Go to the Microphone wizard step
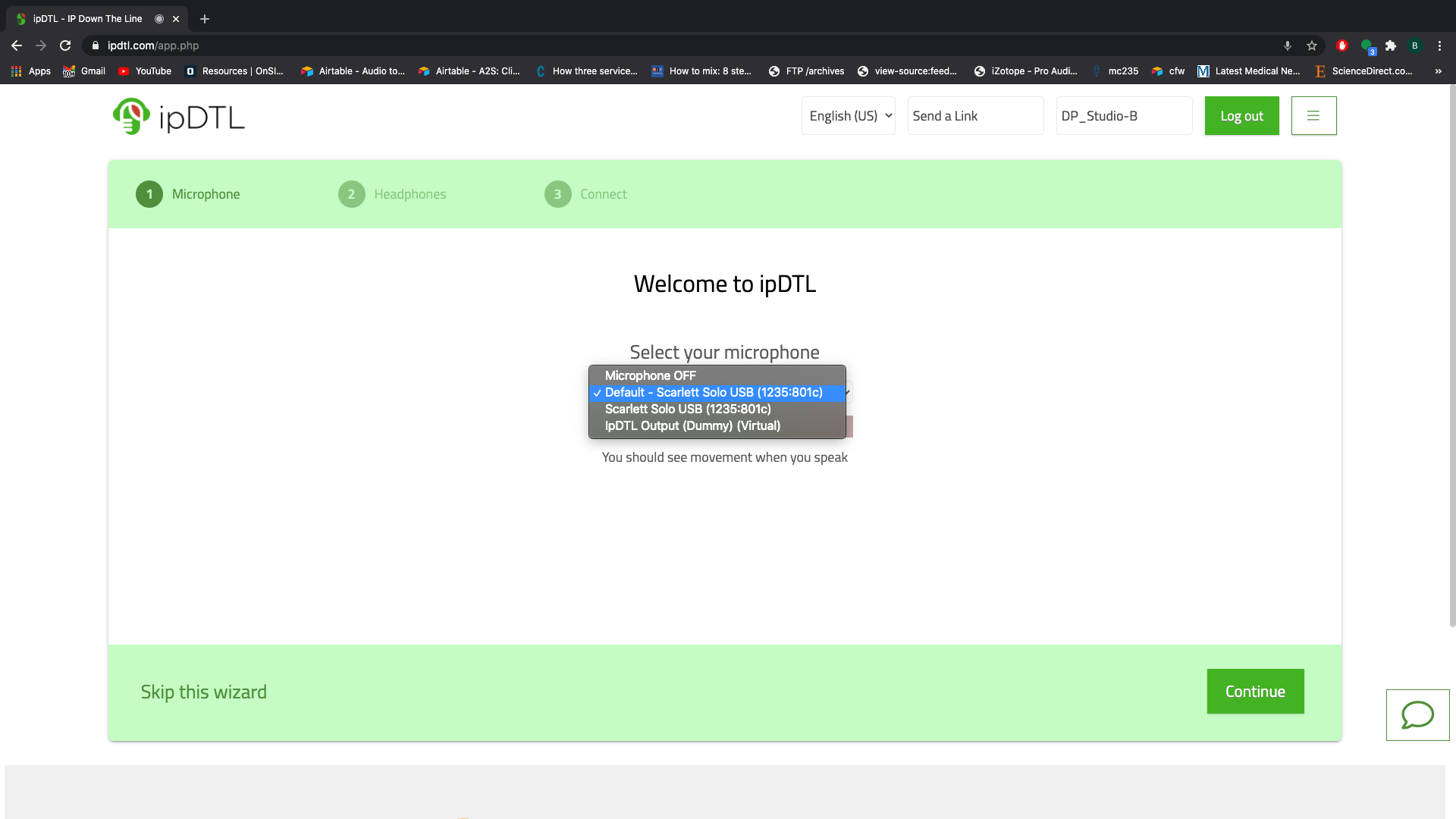This screenshot has height=819, width=1456. (x=188, y=194)
